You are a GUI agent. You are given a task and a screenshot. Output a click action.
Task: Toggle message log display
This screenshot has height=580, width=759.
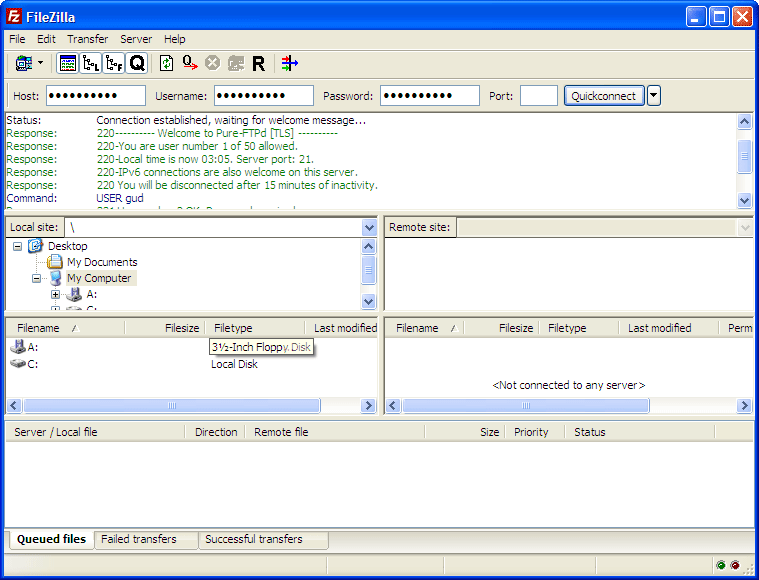pos(68,63)
